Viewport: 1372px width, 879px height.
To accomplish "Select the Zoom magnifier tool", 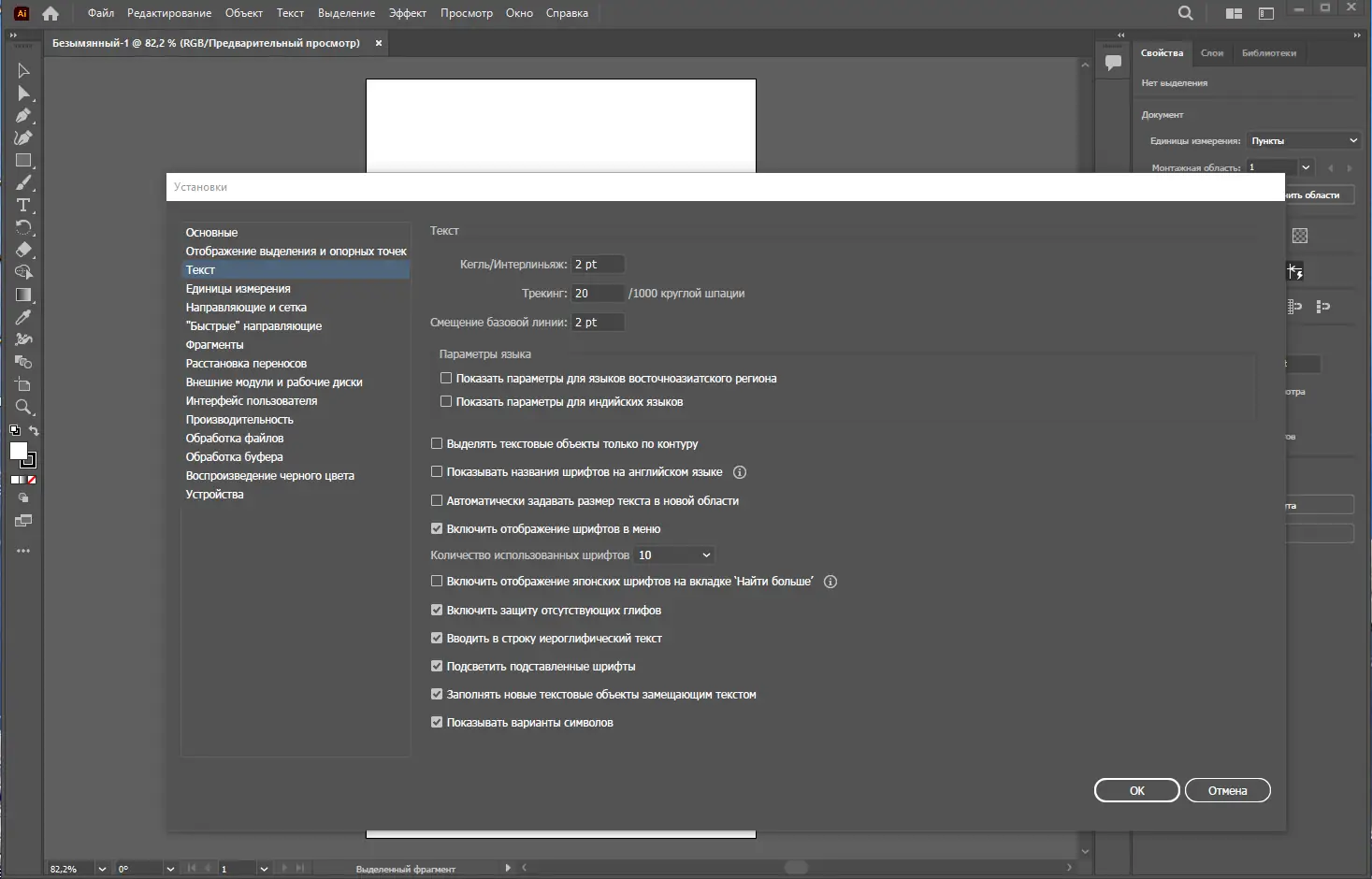I will pos(23,407).
